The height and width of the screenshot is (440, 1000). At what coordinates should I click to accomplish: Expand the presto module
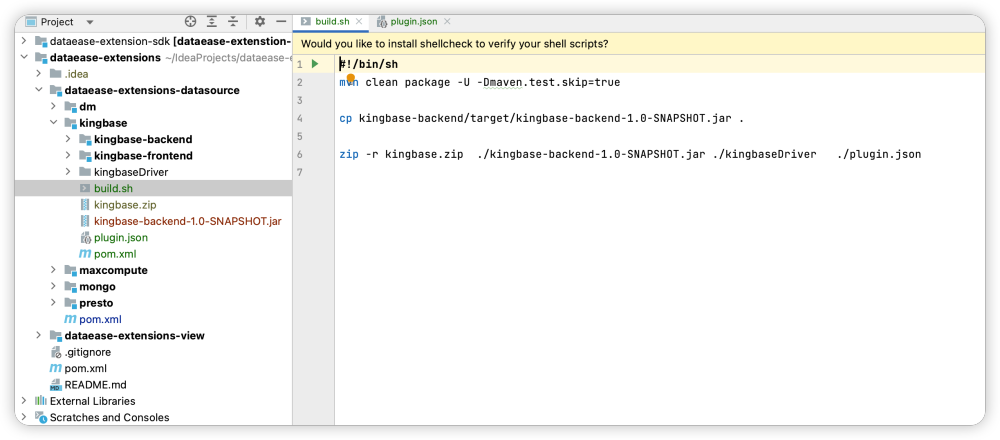[x=54, y=303]
